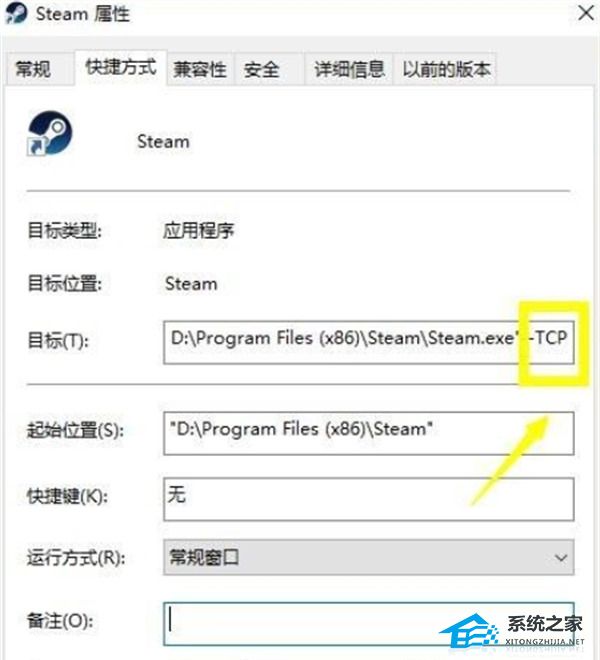Click inside the 备注(O) text box
This screenshot has width=600, height=660.
coord(369,624)
